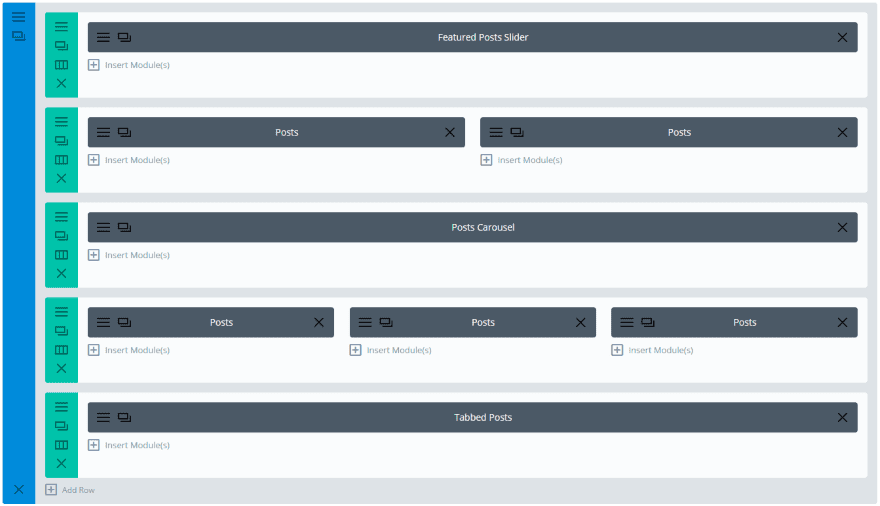The image size is (880, 506).
Task: Open settings of first Posts module in three-column row
Action: click(x=103, y=322)
